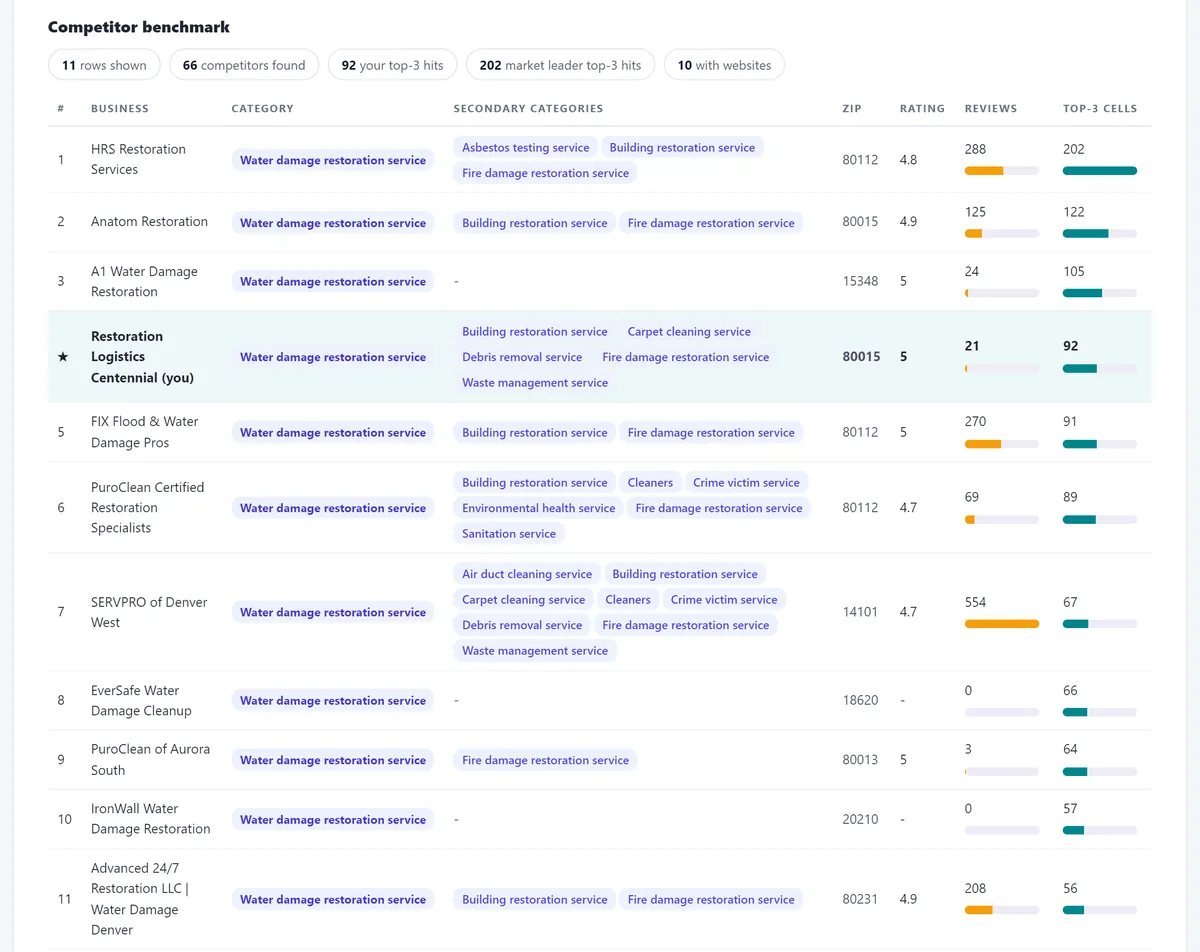Click the ZIP value 15348

coord(860,281)
